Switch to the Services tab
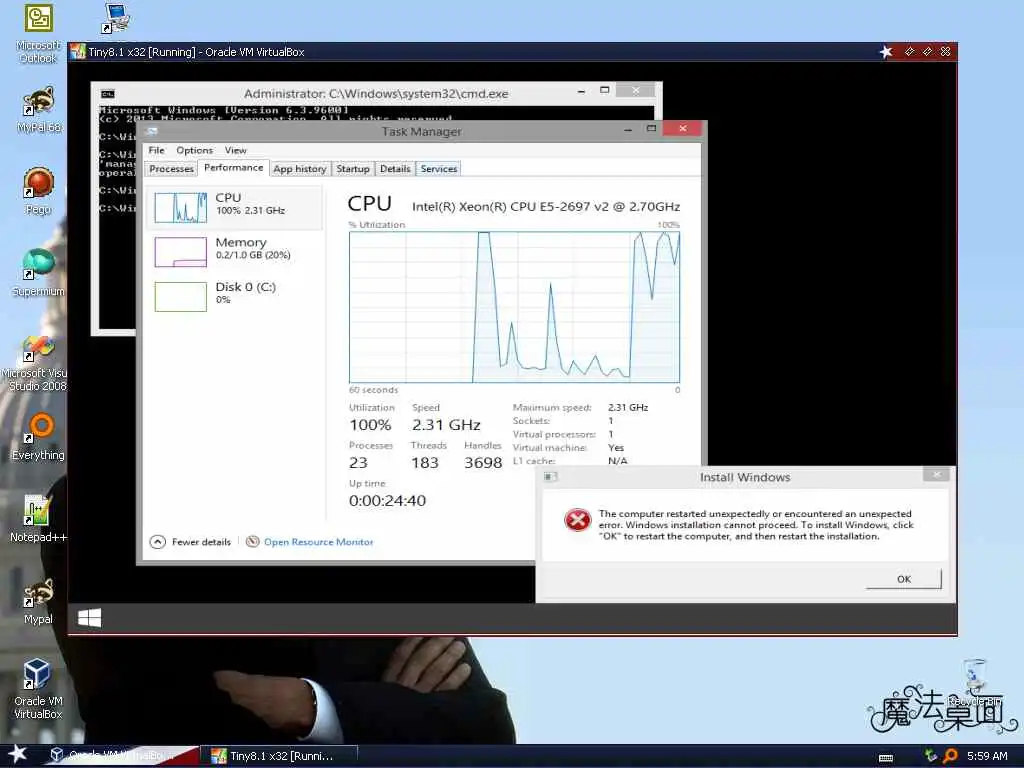 point(439,168)
